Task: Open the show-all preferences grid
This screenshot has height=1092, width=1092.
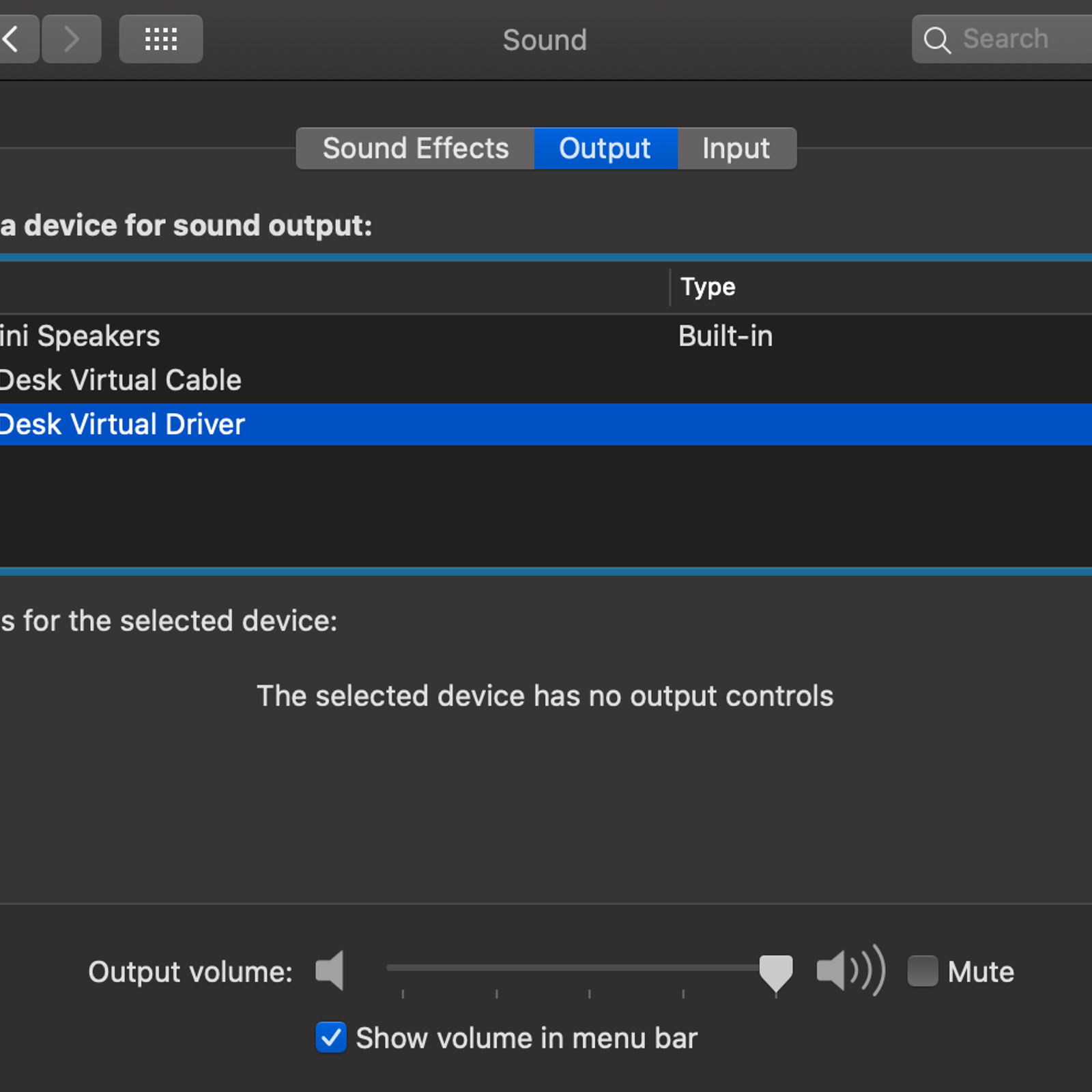Action: [161, 40]
